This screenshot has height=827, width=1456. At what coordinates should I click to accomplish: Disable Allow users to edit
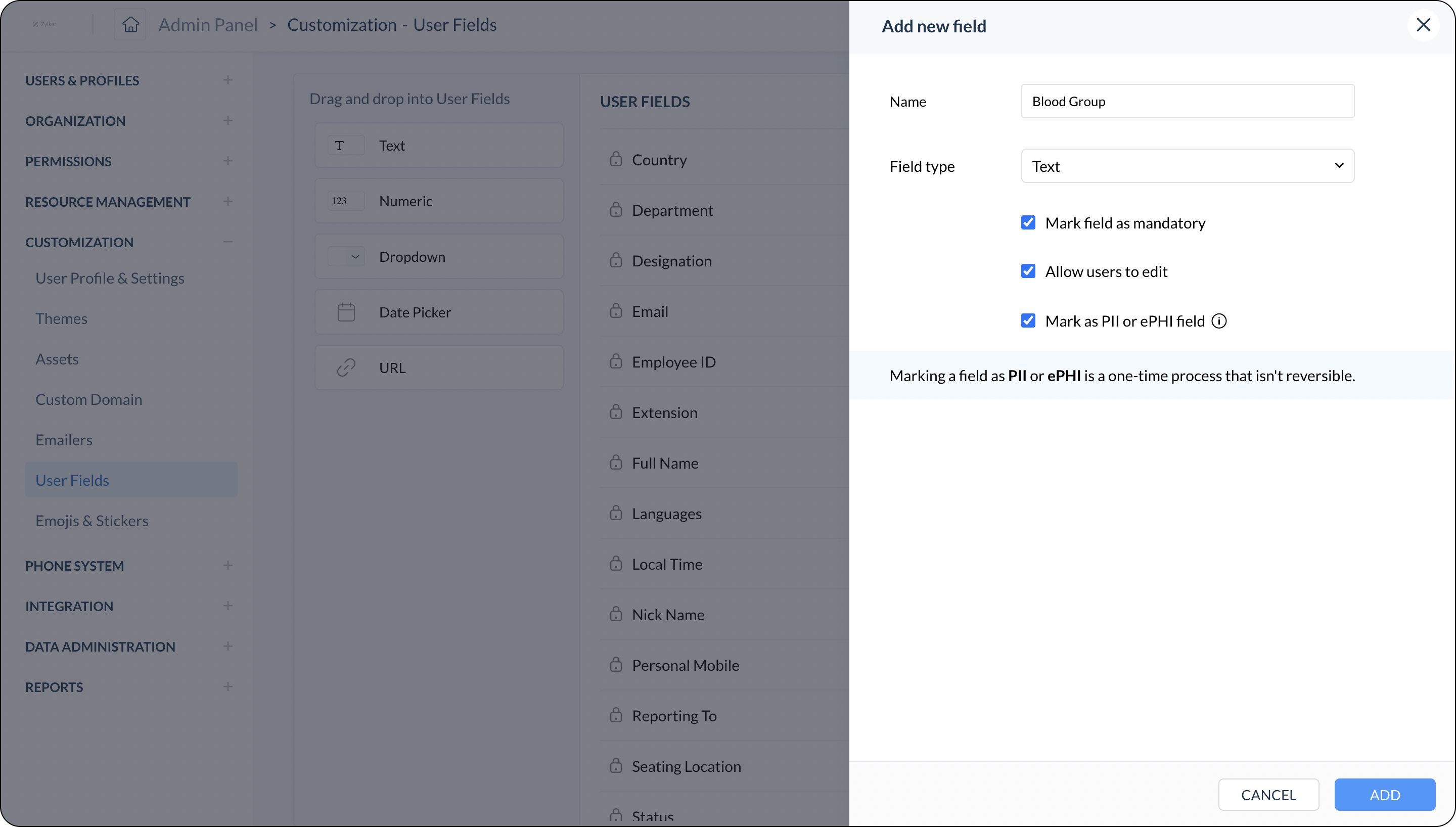tap(1028, 271)
